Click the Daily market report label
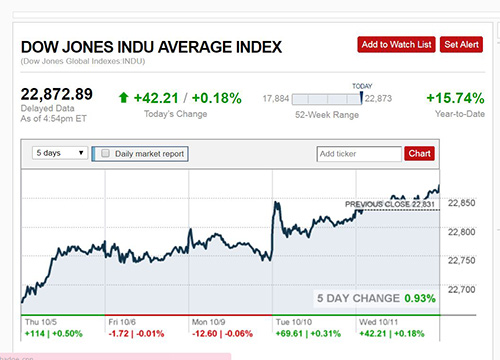This screenshot has height=360, width=500. click(149, 154)
